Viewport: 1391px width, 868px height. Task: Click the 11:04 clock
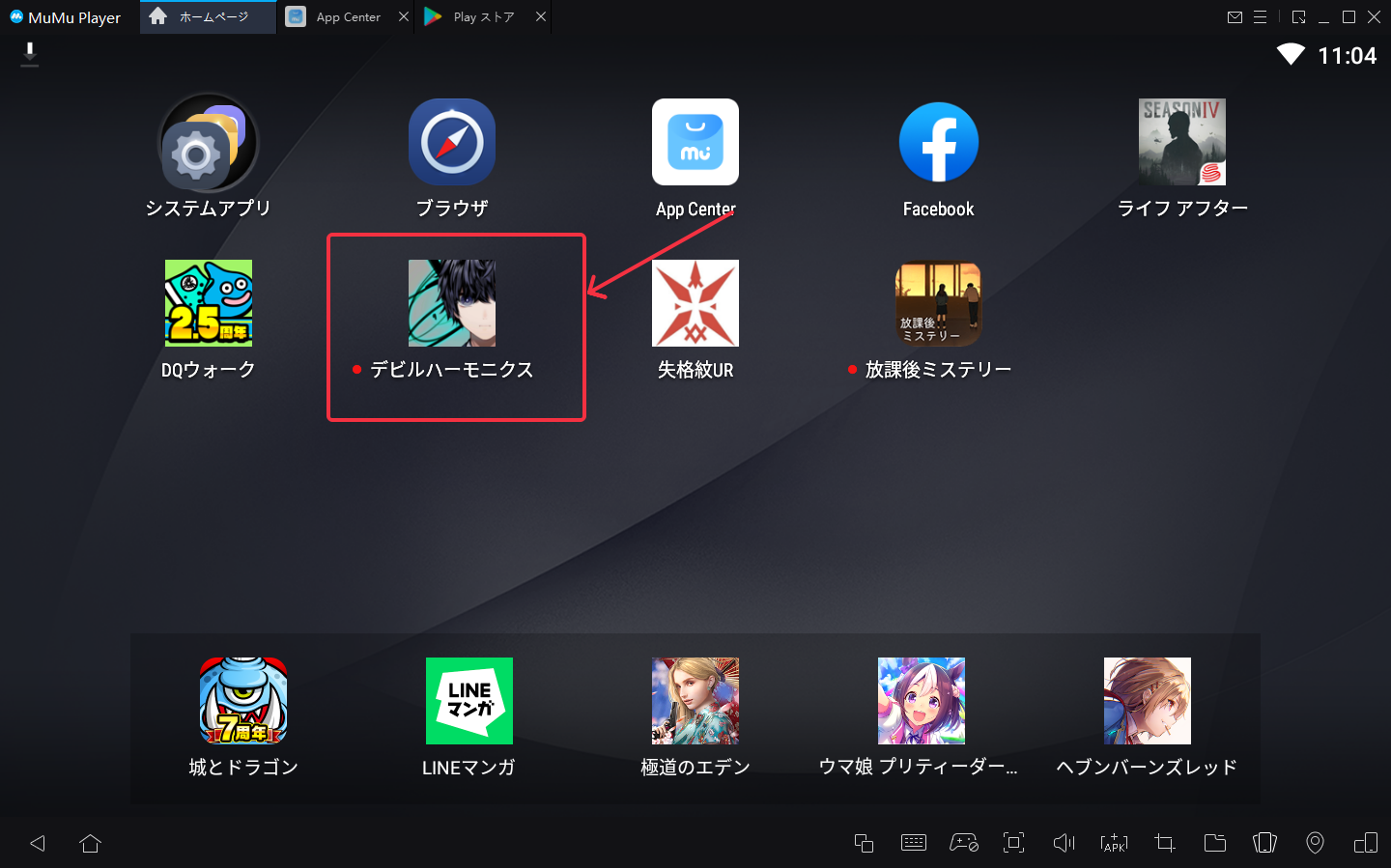point(1348,56)
